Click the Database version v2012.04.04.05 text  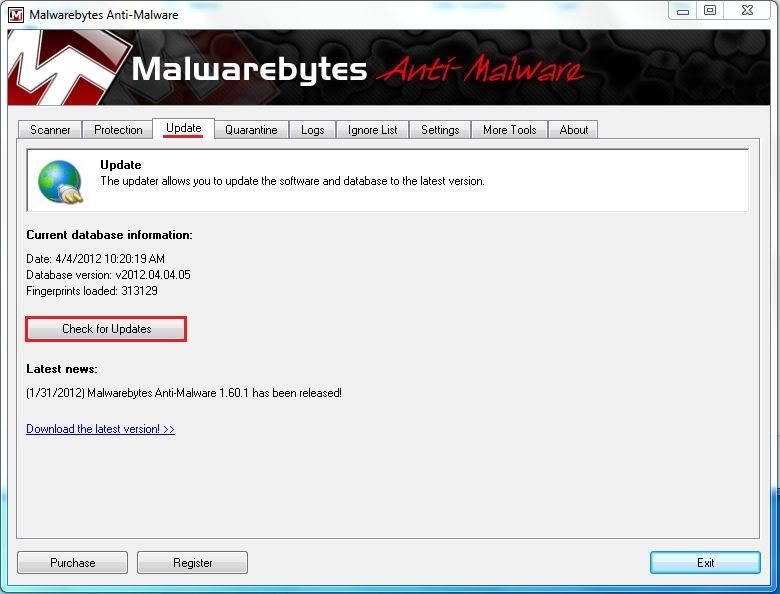coord(108,275)
